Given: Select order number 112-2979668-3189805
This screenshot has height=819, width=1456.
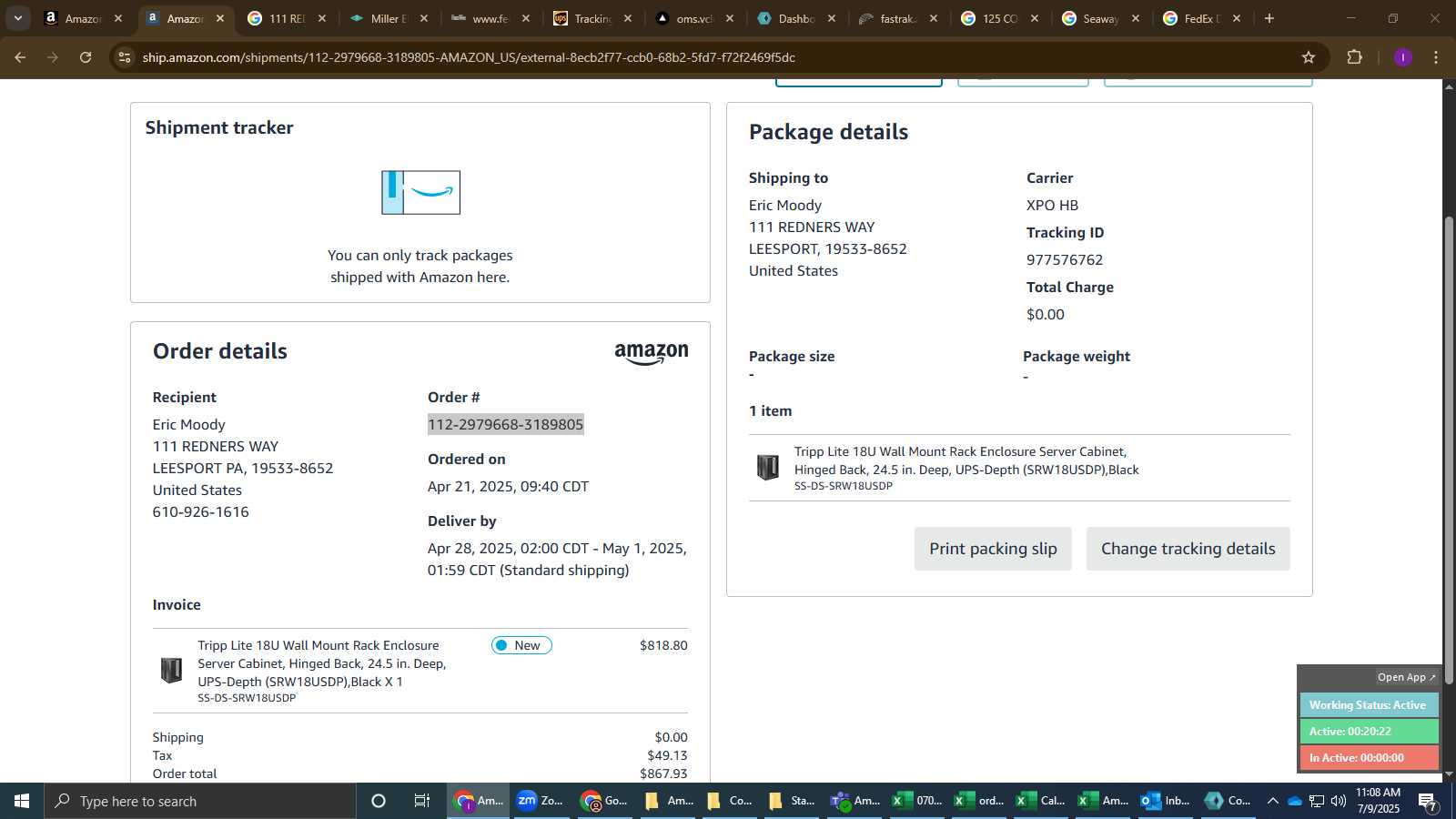Looking at the screenshot, I should point(506,424).
